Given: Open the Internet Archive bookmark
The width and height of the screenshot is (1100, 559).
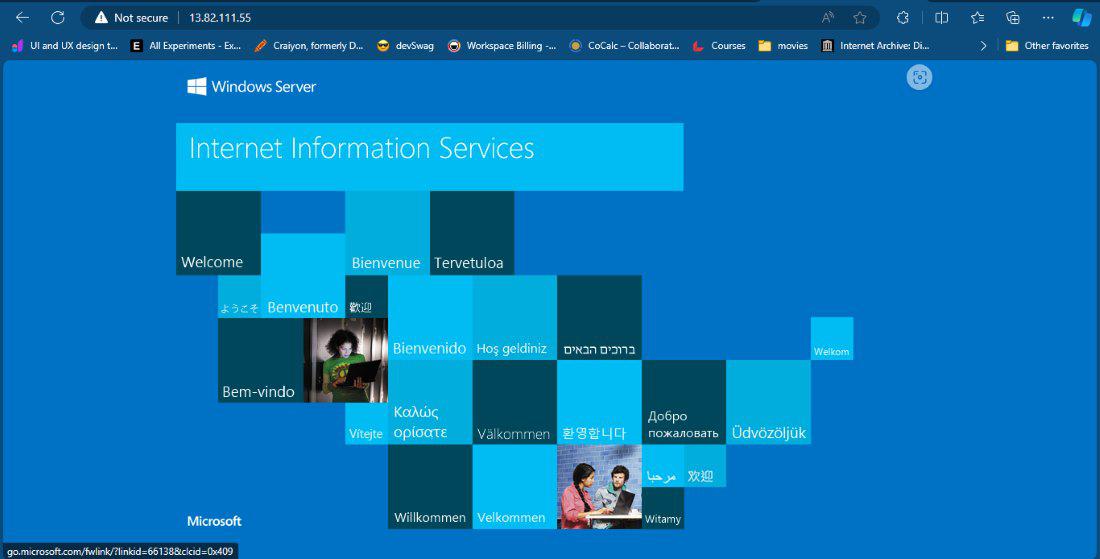Looking at the screenshot, I should pyautogui.click(x=876, y=46).
